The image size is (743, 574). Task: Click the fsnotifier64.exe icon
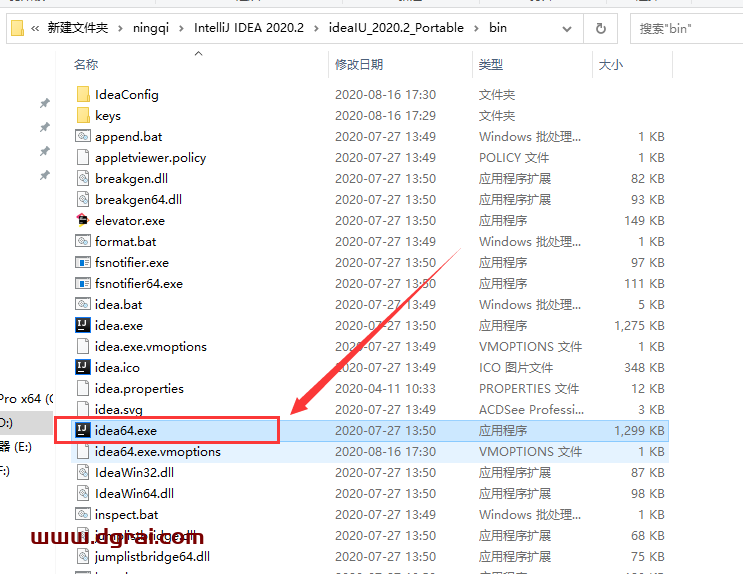tap(83, 283)
